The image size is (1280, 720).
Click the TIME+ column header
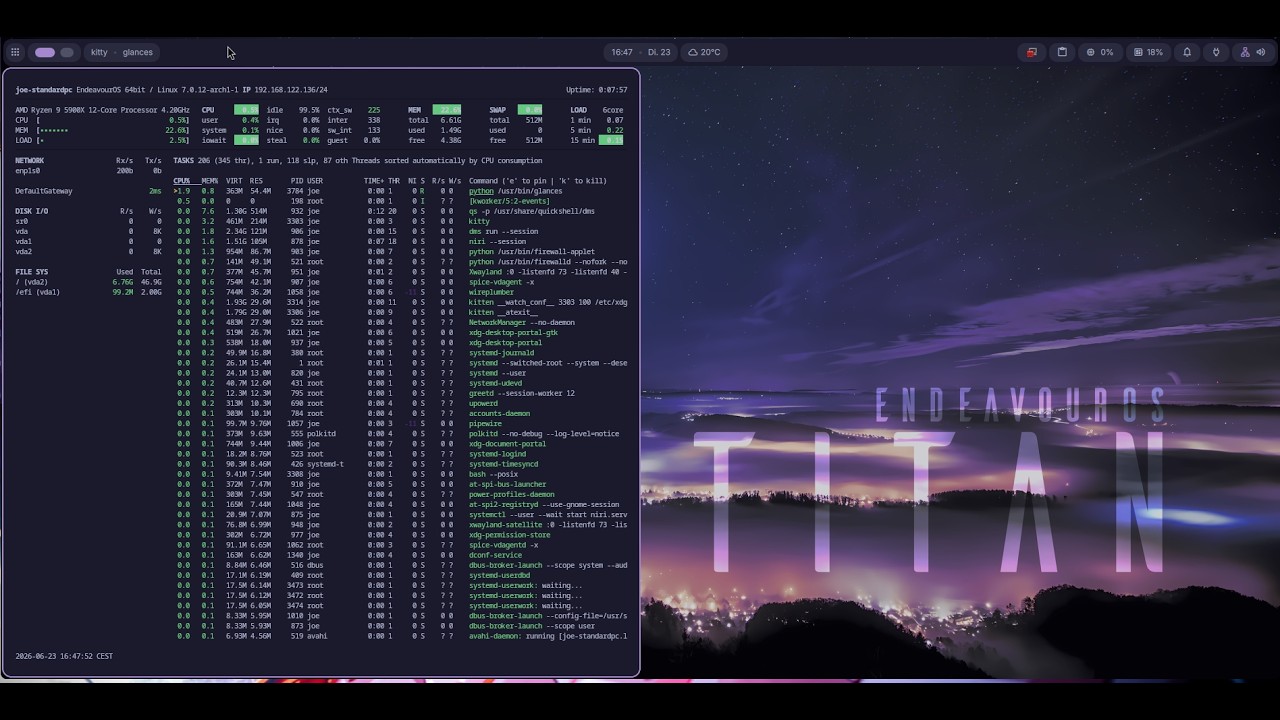pos(374,181)
